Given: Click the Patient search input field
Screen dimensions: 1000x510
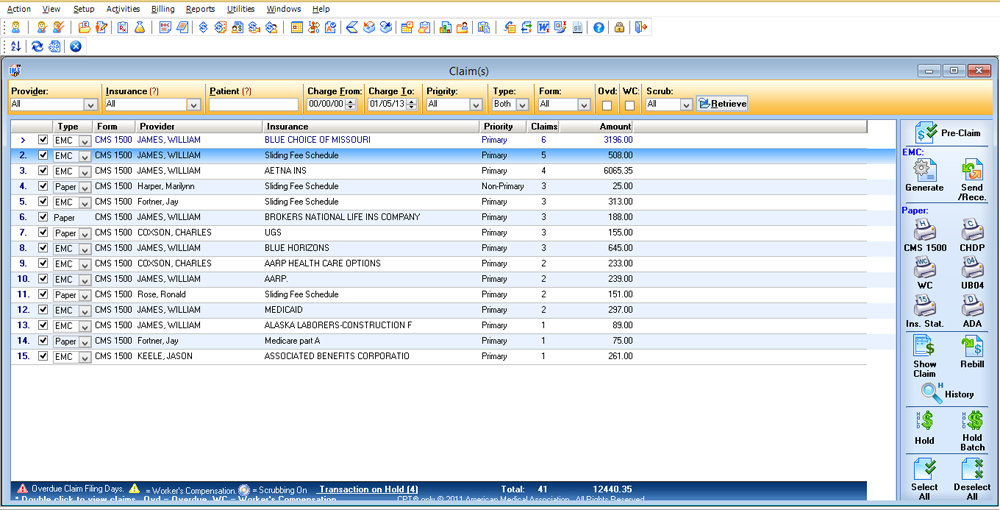Looking at the screenshot, I should click(253, 104).
